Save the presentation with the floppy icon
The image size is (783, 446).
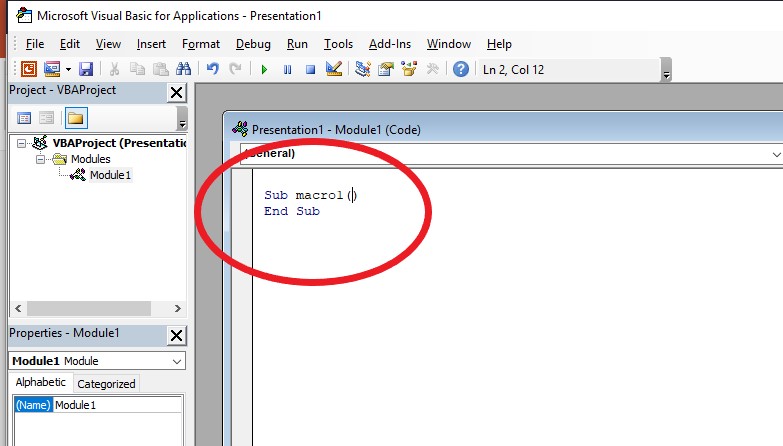click(86, 69)
